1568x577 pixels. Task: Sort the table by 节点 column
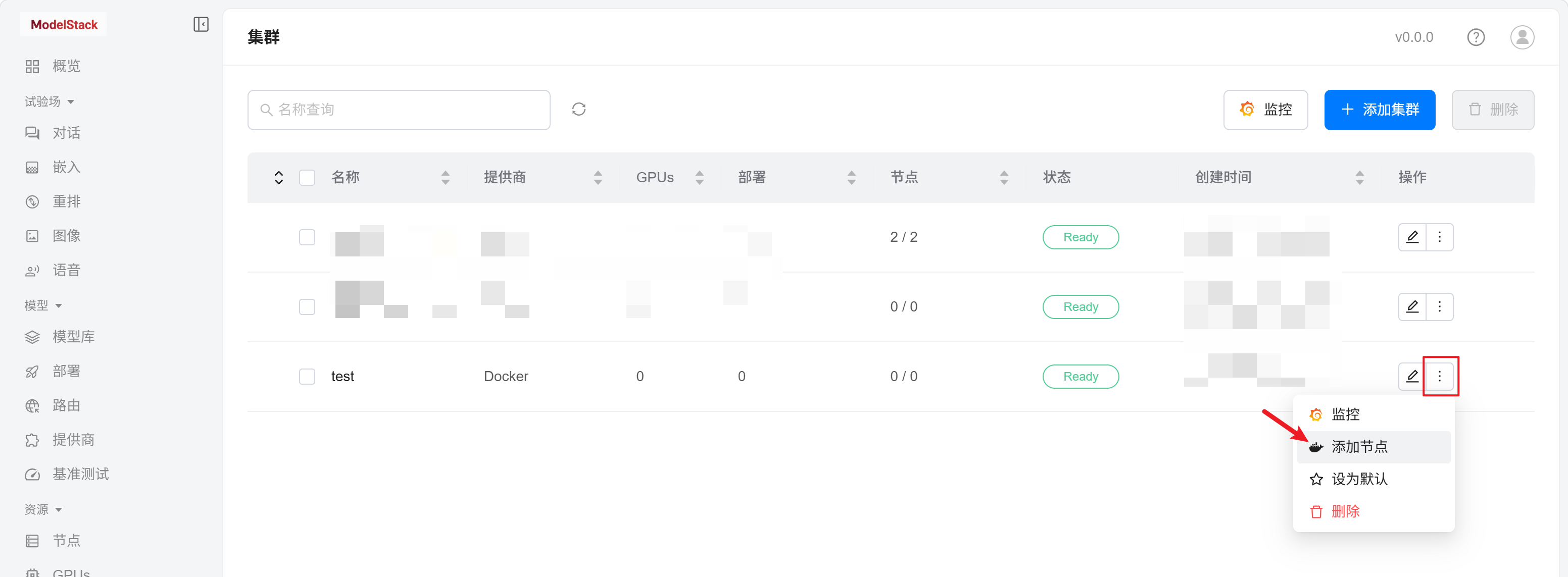tap(1004, 178)
